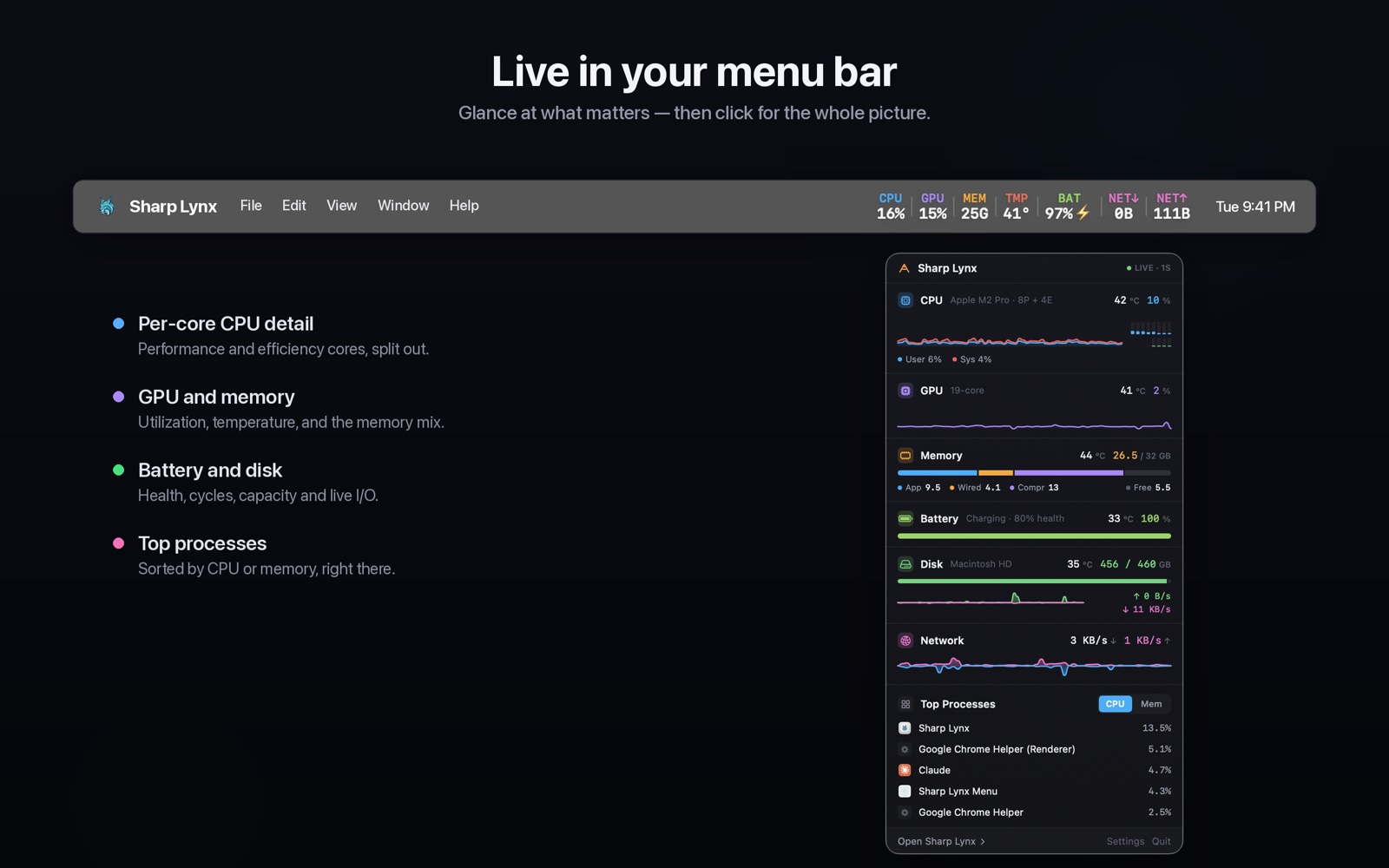Click the 'Wired 4.1' memory legend
1389x868 pixels.
click(975, 488)
